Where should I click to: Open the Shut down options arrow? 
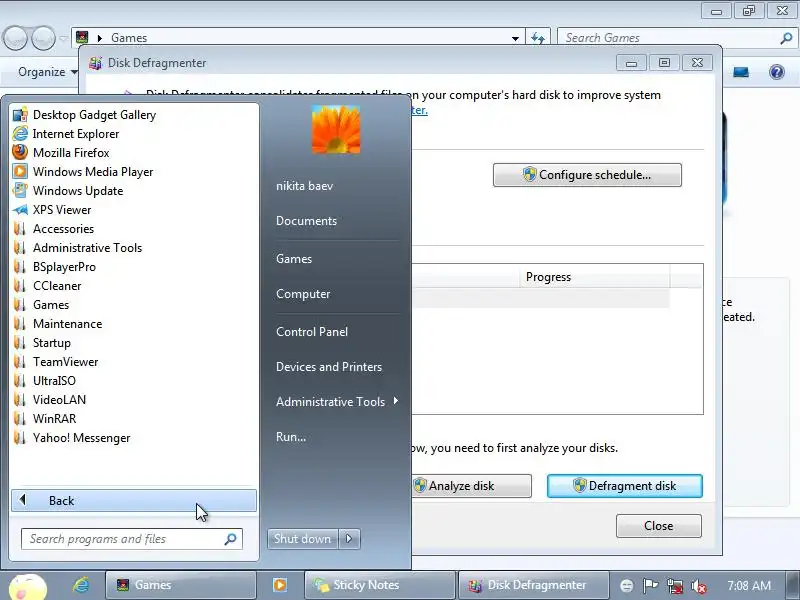click(x=349, y=539)
